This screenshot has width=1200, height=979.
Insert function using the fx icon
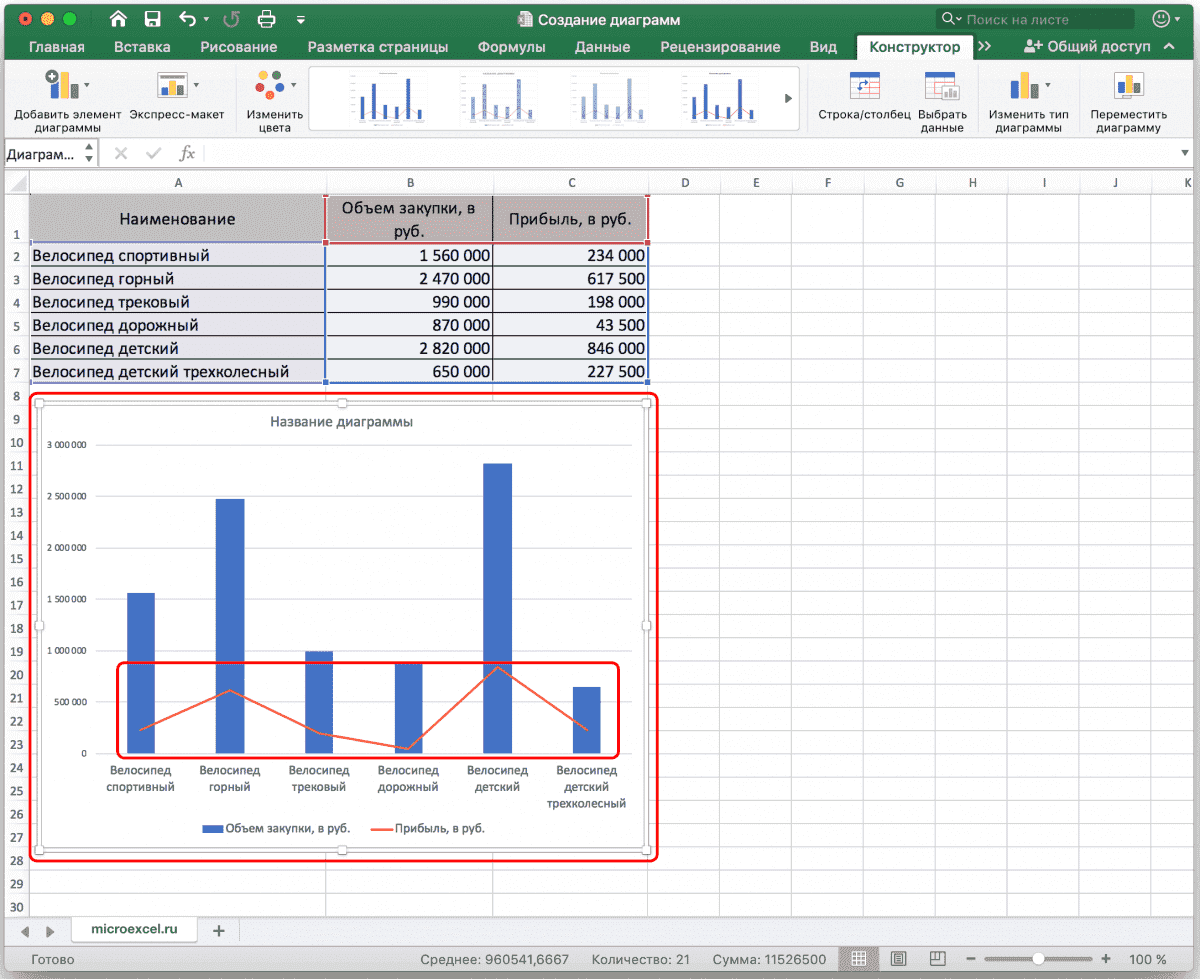187,153
